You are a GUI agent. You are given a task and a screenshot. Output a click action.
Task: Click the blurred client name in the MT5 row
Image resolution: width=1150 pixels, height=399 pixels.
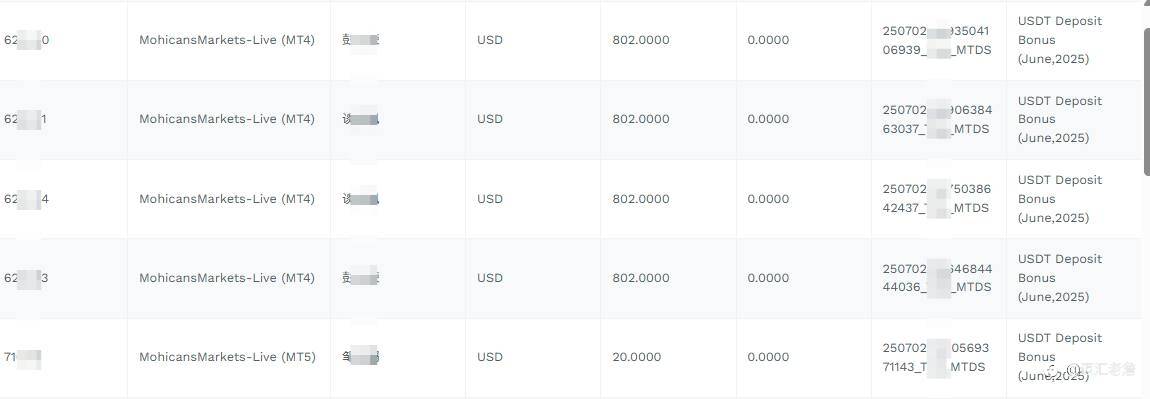360,356
